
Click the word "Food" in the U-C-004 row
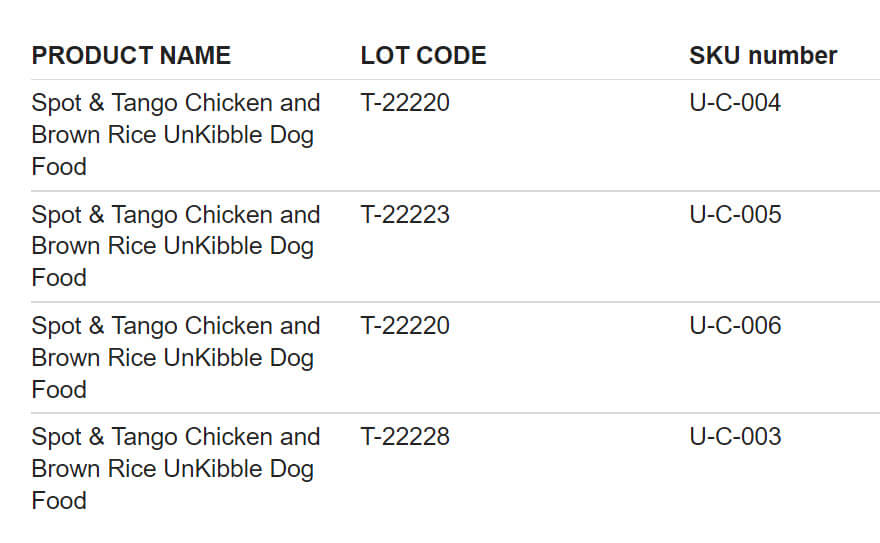[x=59, y=166]
